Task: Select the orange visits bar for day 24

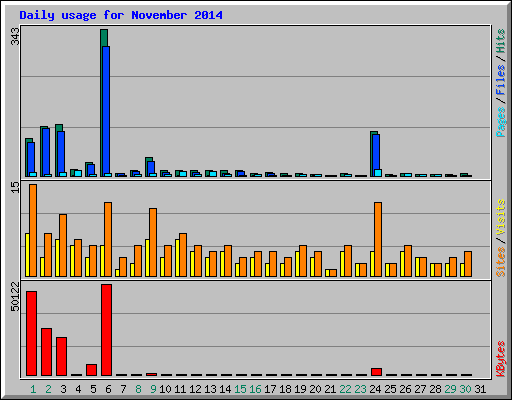Action: (378, 239)
